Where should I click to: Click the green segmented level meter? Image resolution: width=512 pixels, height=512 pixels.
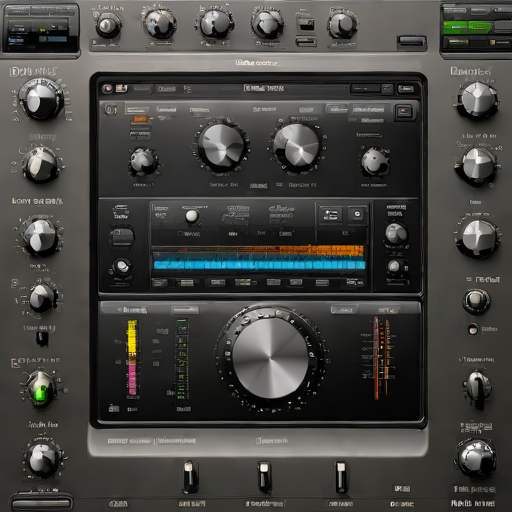coord(182,359)
